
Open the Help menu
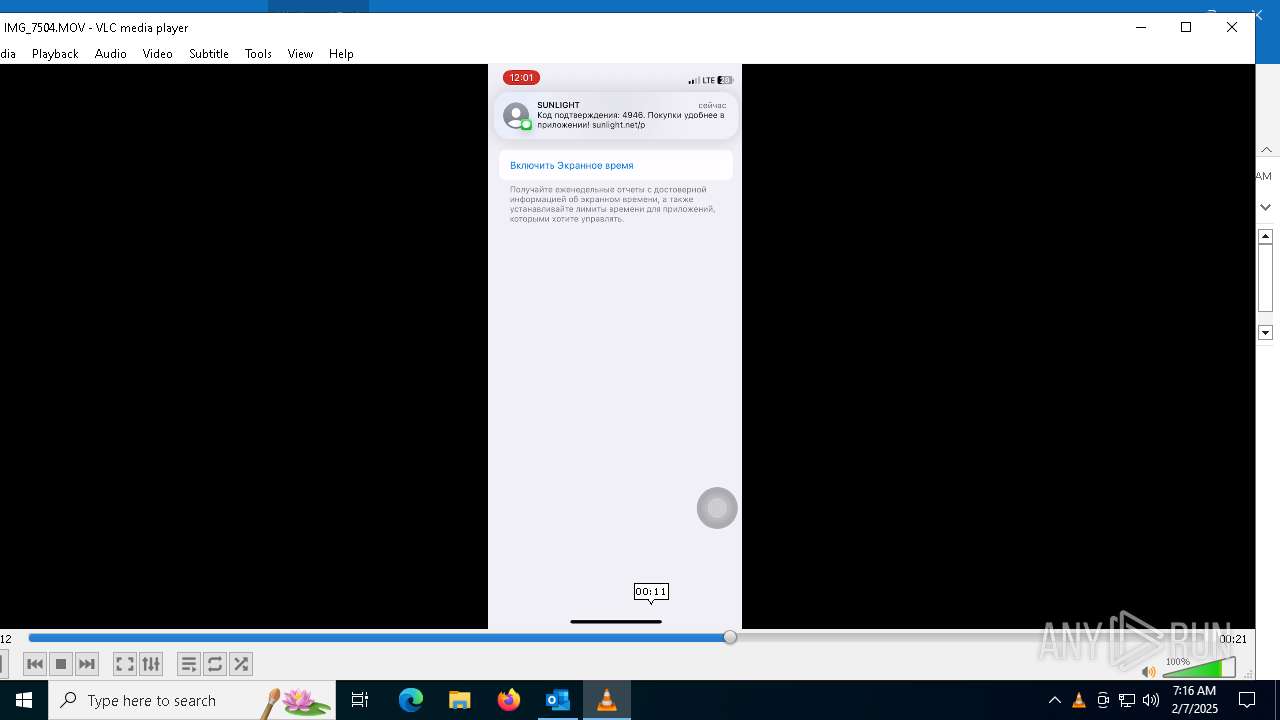(341, 54)
